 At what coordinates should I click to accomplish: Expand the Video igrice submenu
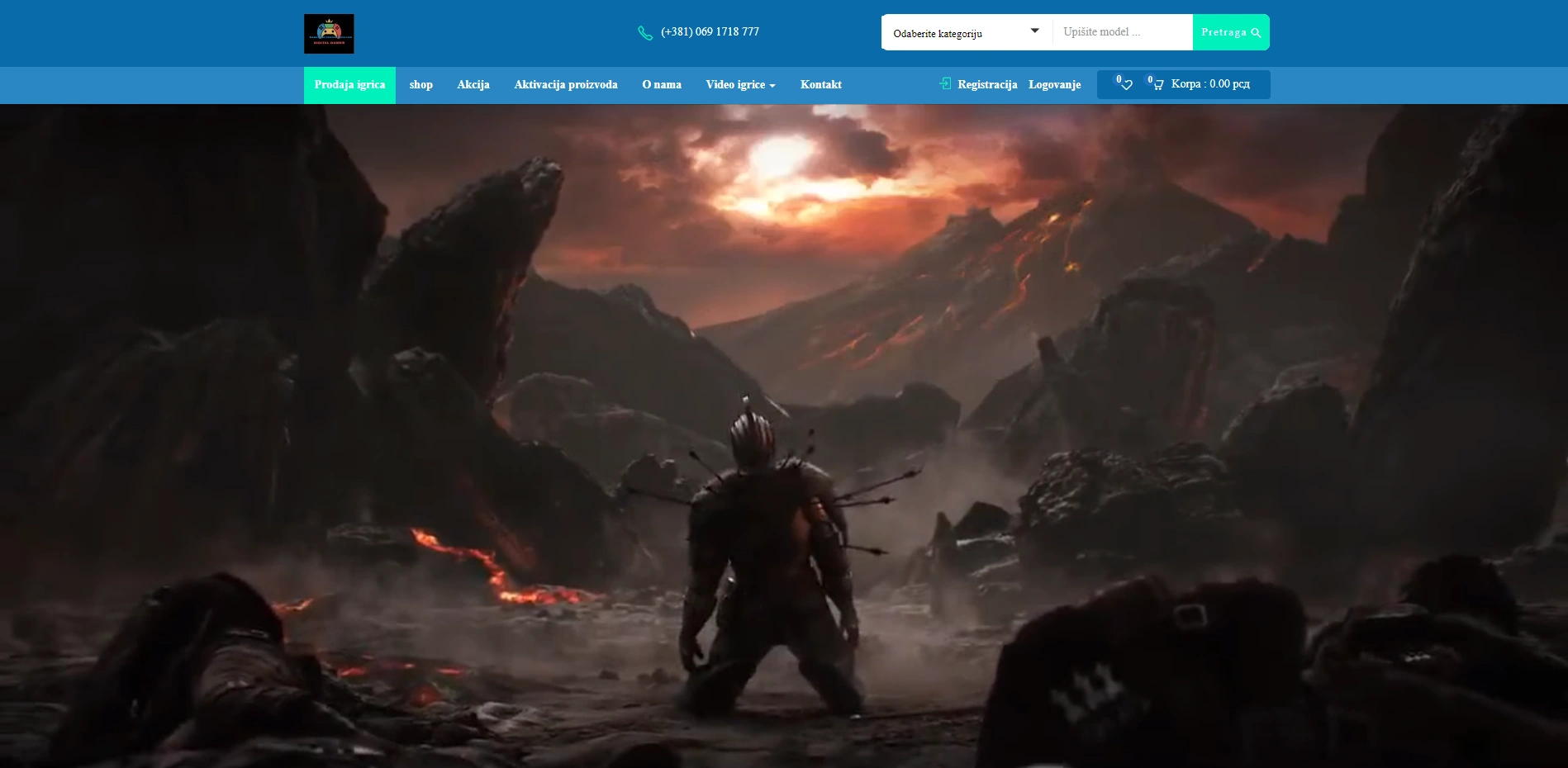740,85
